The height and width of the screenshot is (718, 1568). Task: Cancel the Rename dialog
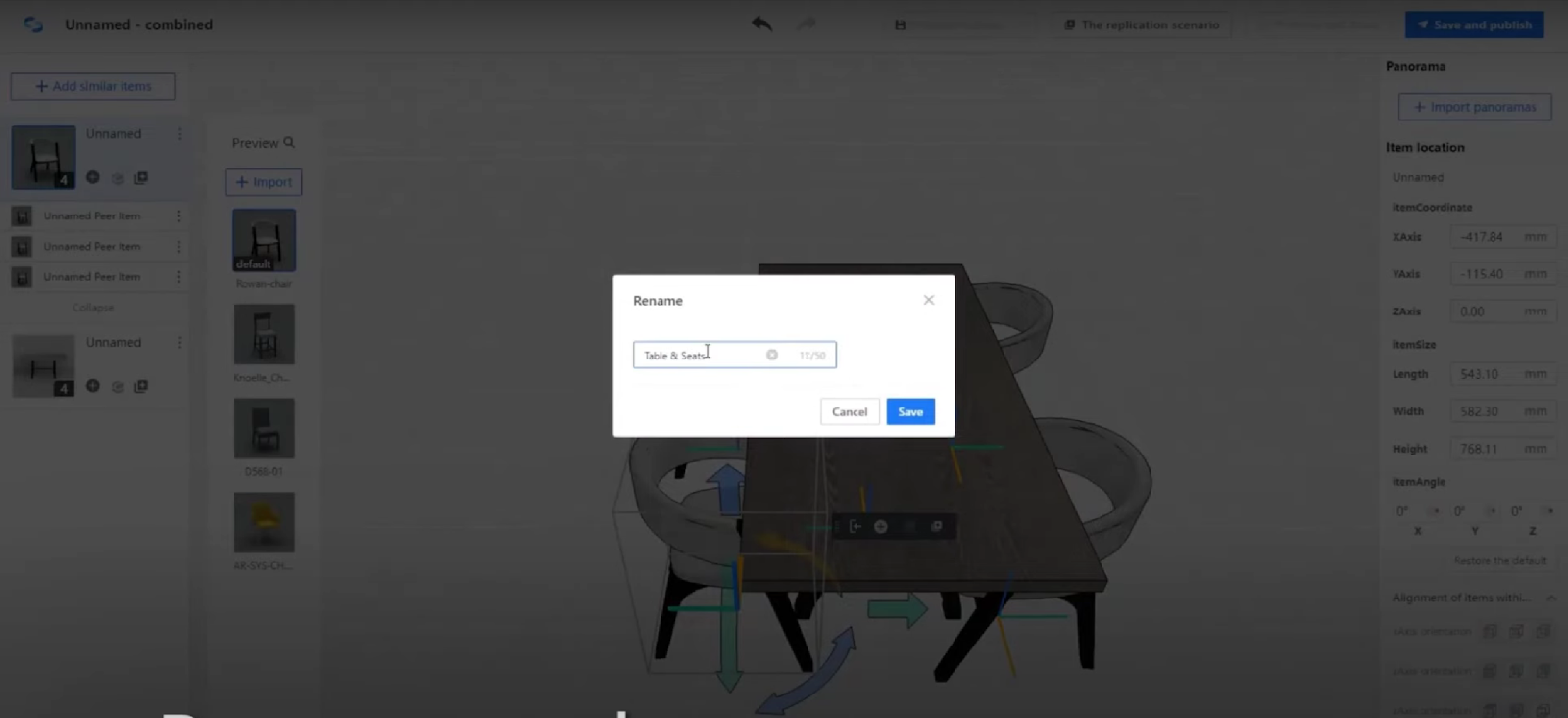click(850, 411)
